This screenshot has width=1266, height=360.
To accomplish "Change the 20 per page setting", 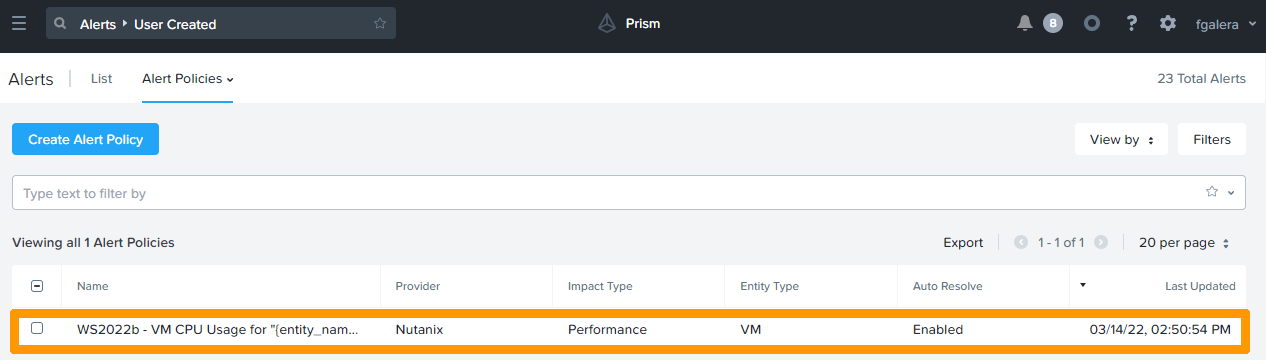I will pos(1184,242).
